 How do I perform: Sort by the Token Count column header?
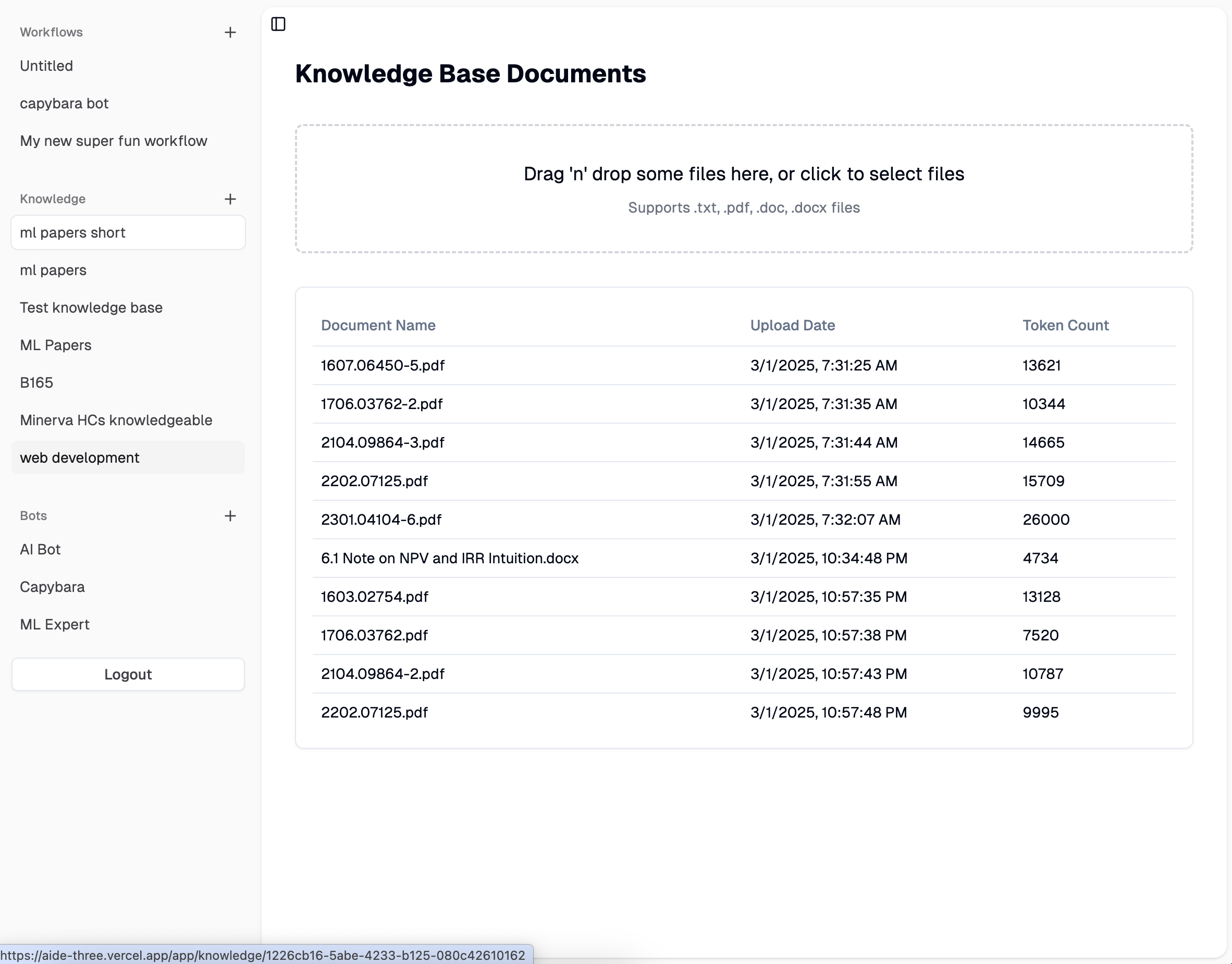tap(1065, 326)
